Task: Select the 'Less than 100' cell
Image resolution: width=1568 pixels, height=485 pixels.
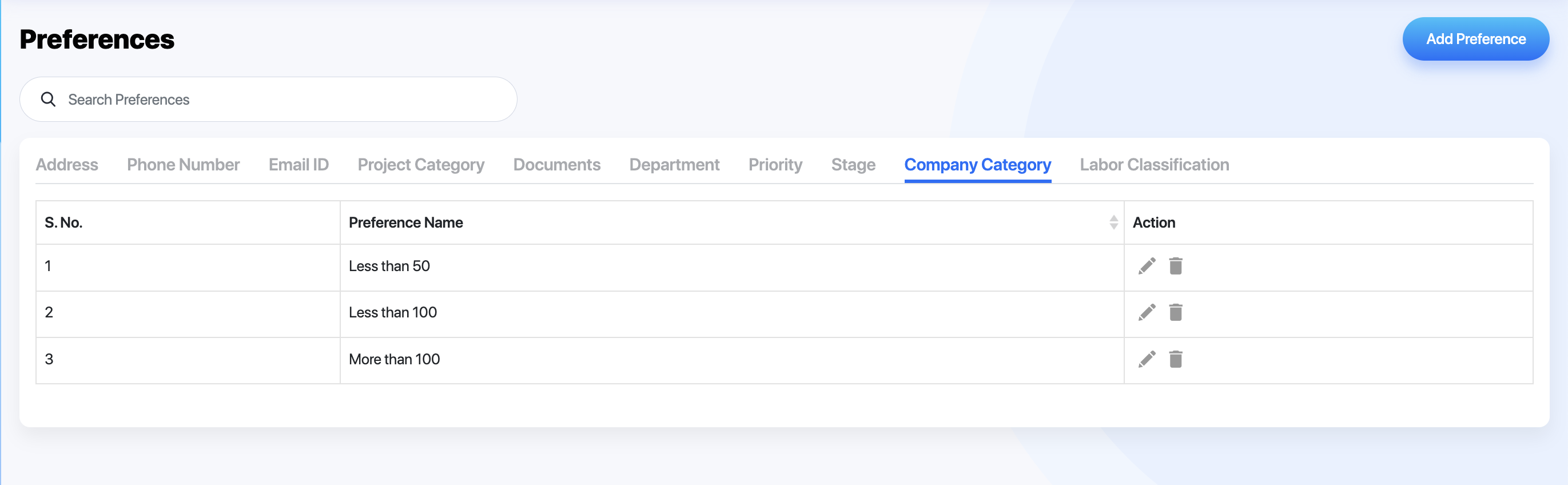Action: click(731, 314)
